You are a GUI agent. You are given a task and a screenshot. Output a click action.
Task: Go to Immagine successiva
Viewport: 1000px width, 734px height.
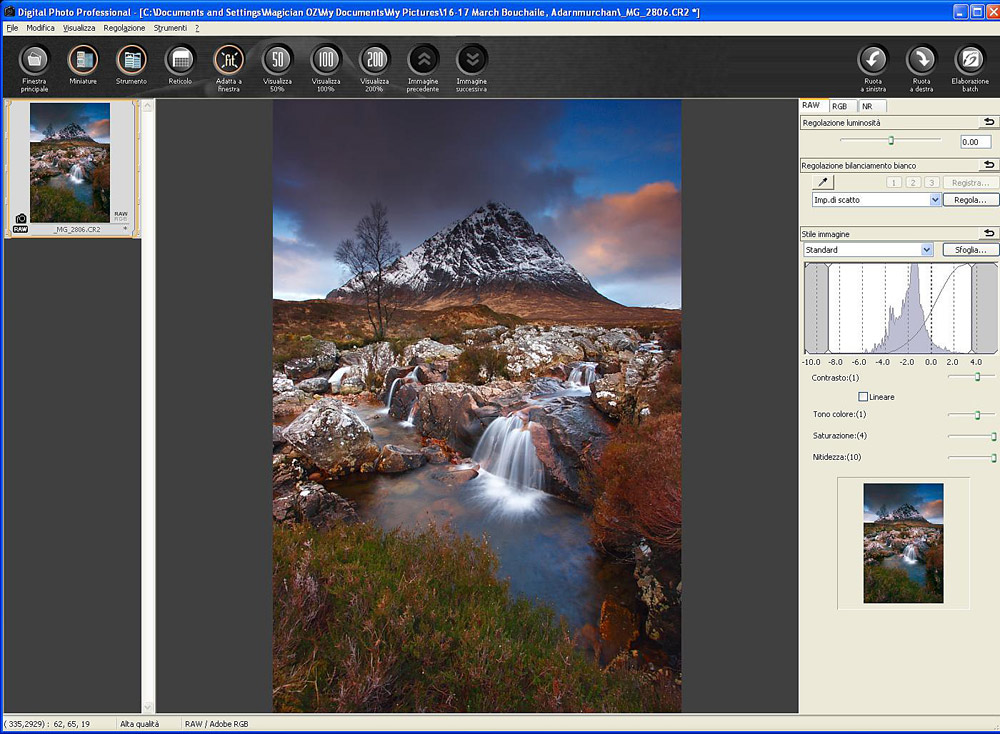tap(472, 61)
